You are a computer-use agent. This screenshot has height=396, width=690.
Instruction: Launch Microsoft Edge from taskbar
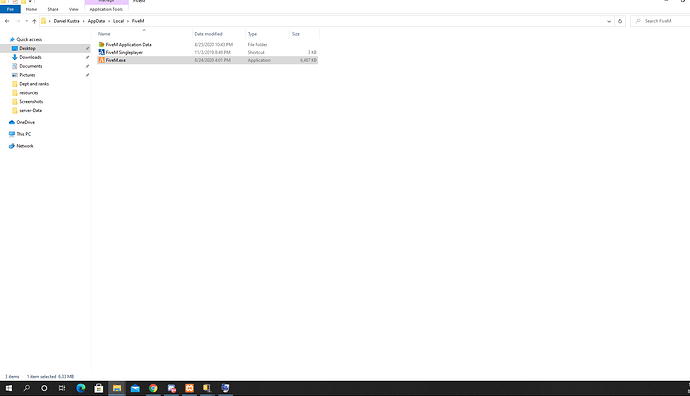(81, 388)
